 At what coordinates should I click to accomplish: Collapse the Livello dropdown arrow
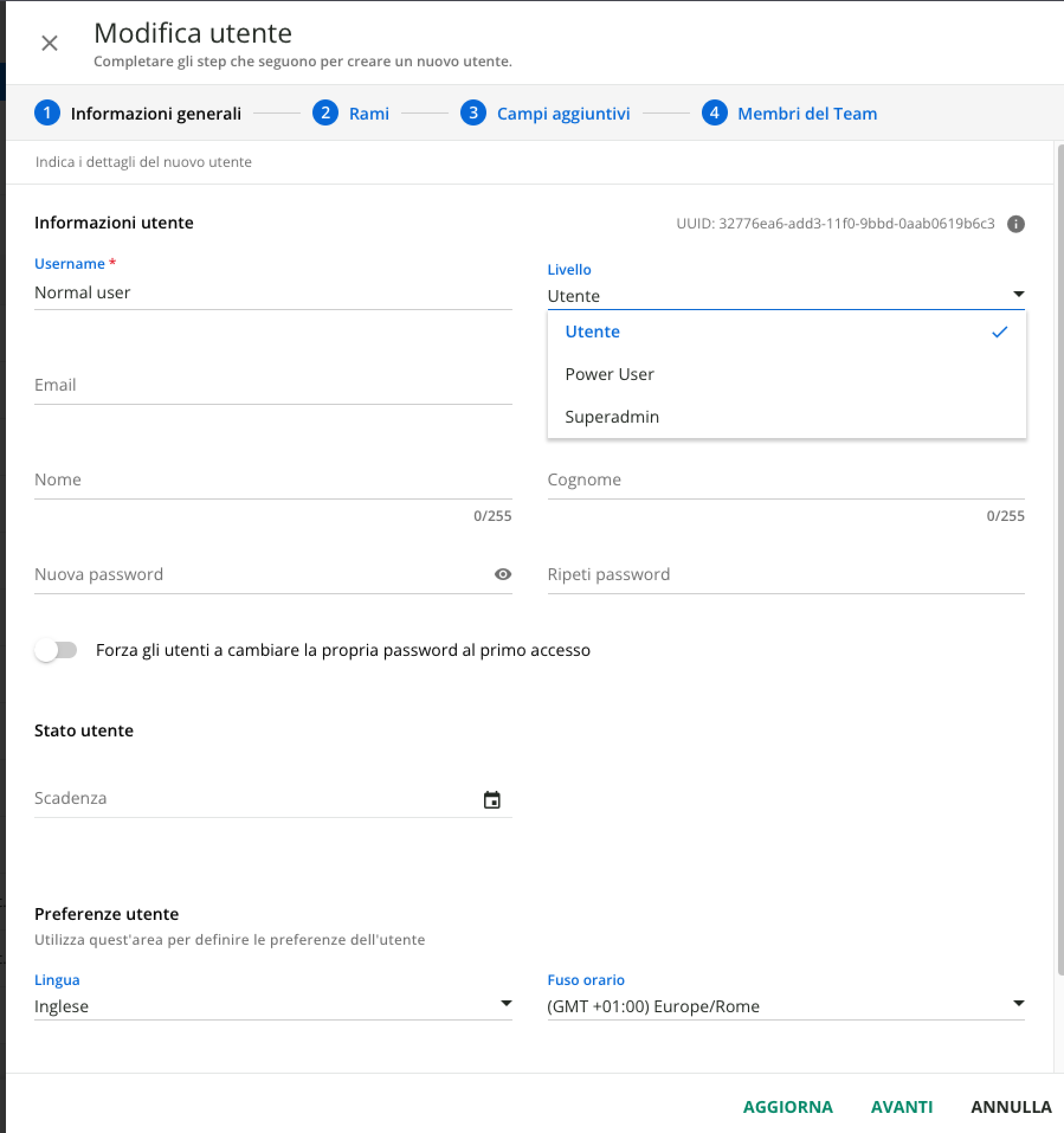[x=1018, y=294]
